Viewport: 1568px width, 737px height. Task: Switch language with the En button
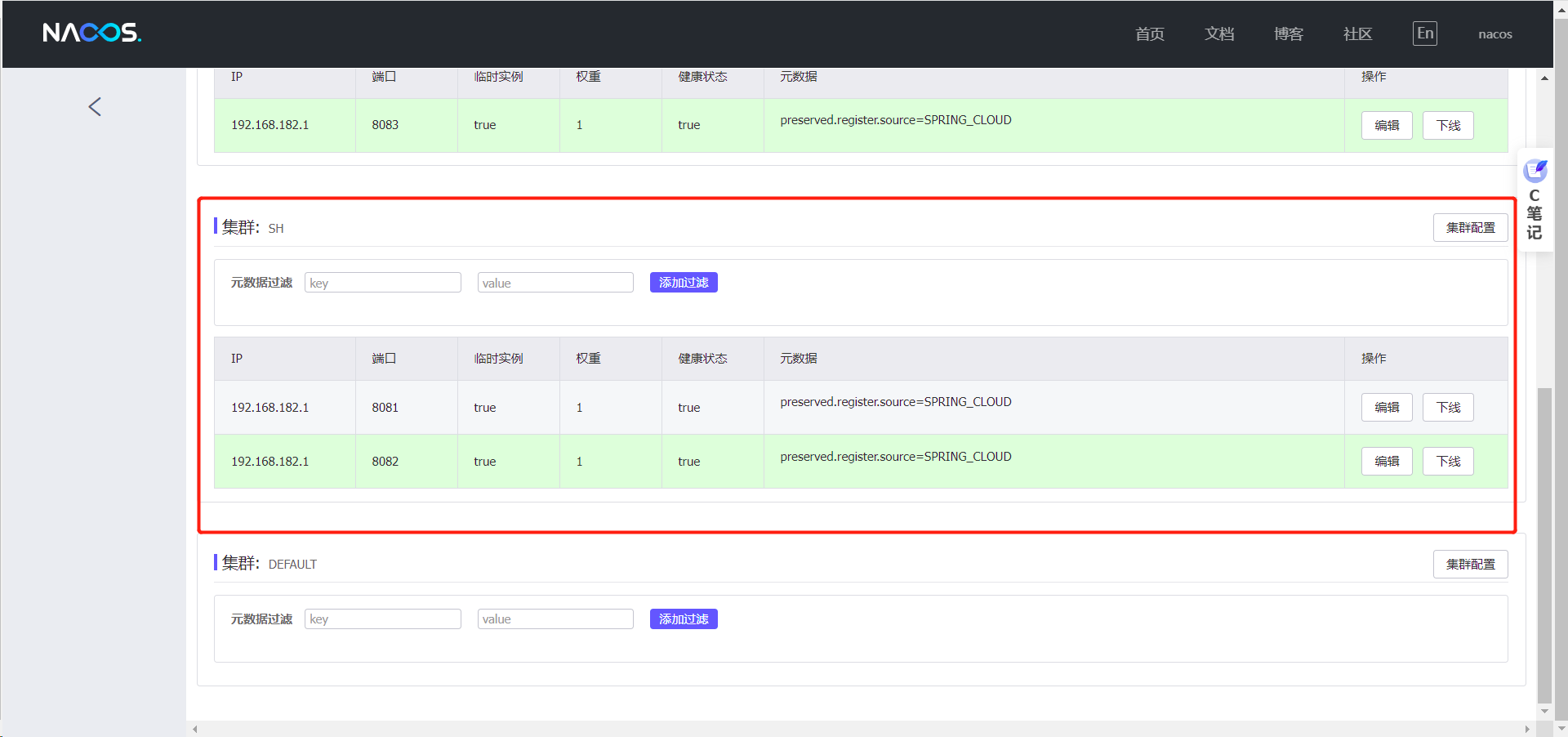(1425, 33)
